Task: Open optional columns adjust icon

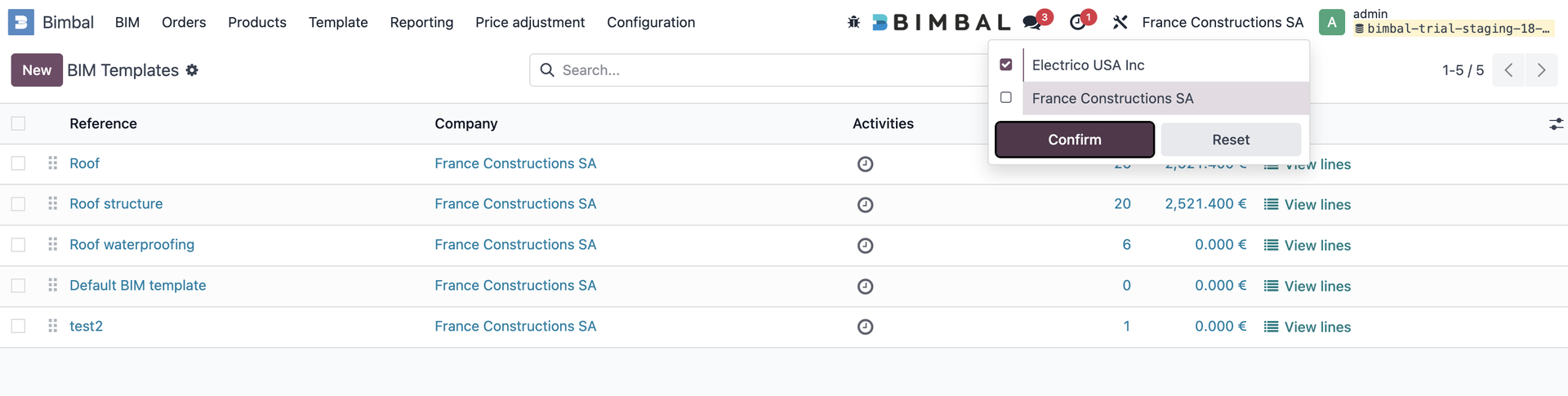Action: point(1556,124)
